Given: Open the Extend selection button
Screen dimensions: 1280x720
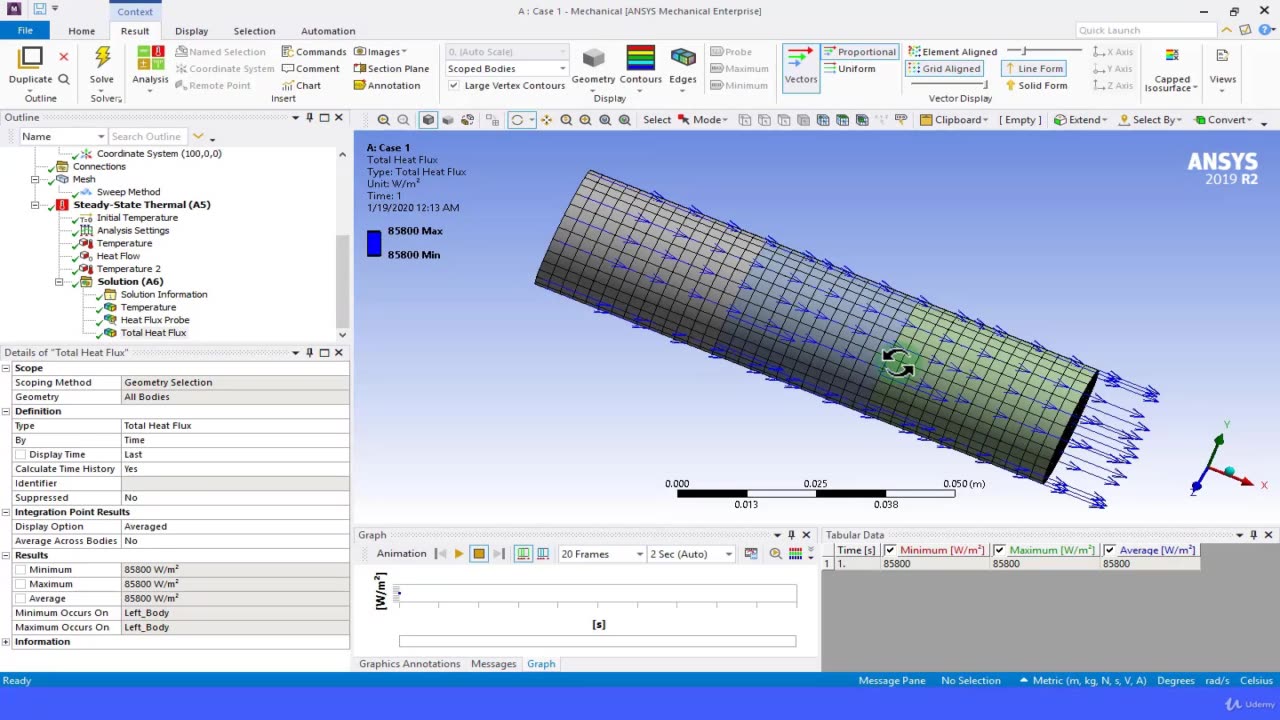Looking at the screenshot, I should (x=1080, y=120).
